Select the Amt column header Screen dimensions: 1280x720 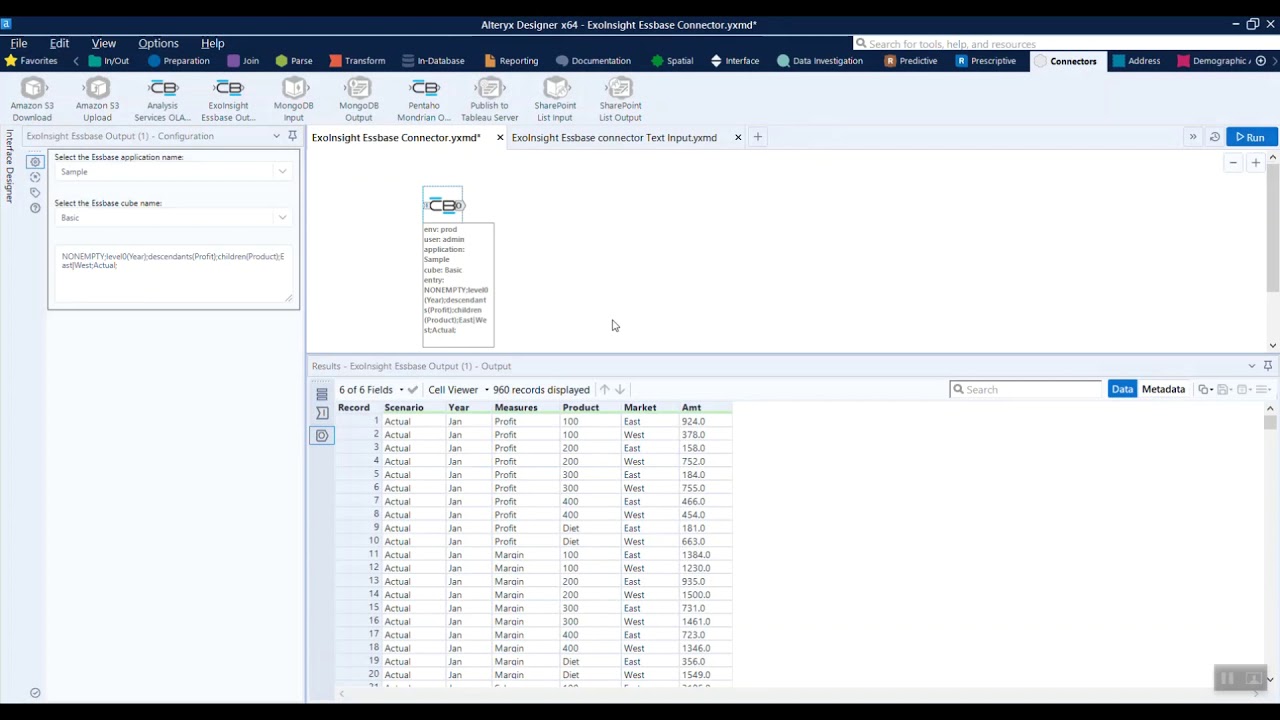click(x=692, y=408)
